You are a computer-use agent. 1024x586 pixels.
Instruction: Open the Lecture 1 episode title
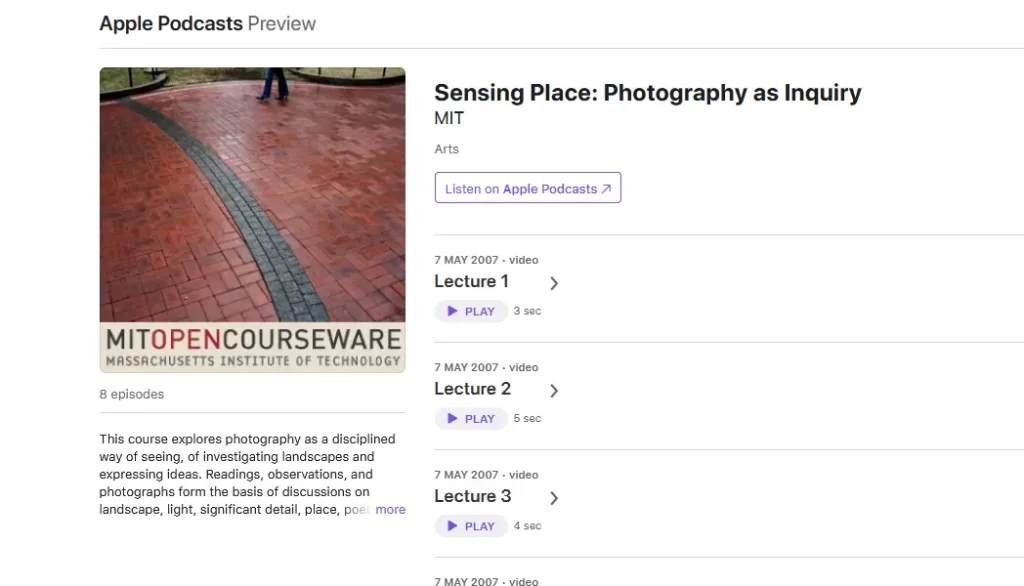point(472,282)
